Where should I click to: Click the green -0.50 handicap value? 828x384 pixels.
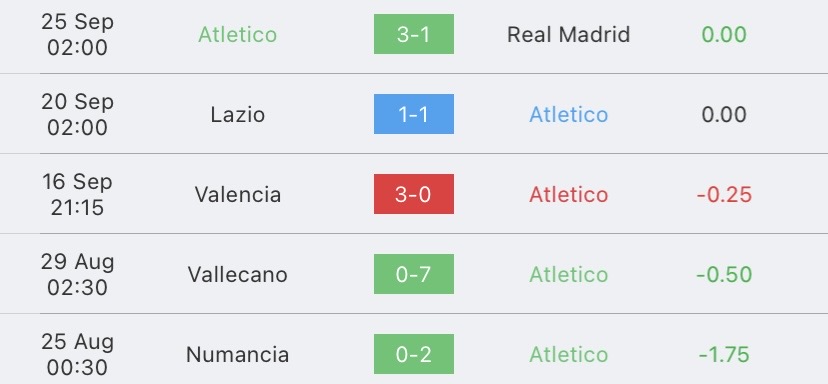[x=724, y=275]
